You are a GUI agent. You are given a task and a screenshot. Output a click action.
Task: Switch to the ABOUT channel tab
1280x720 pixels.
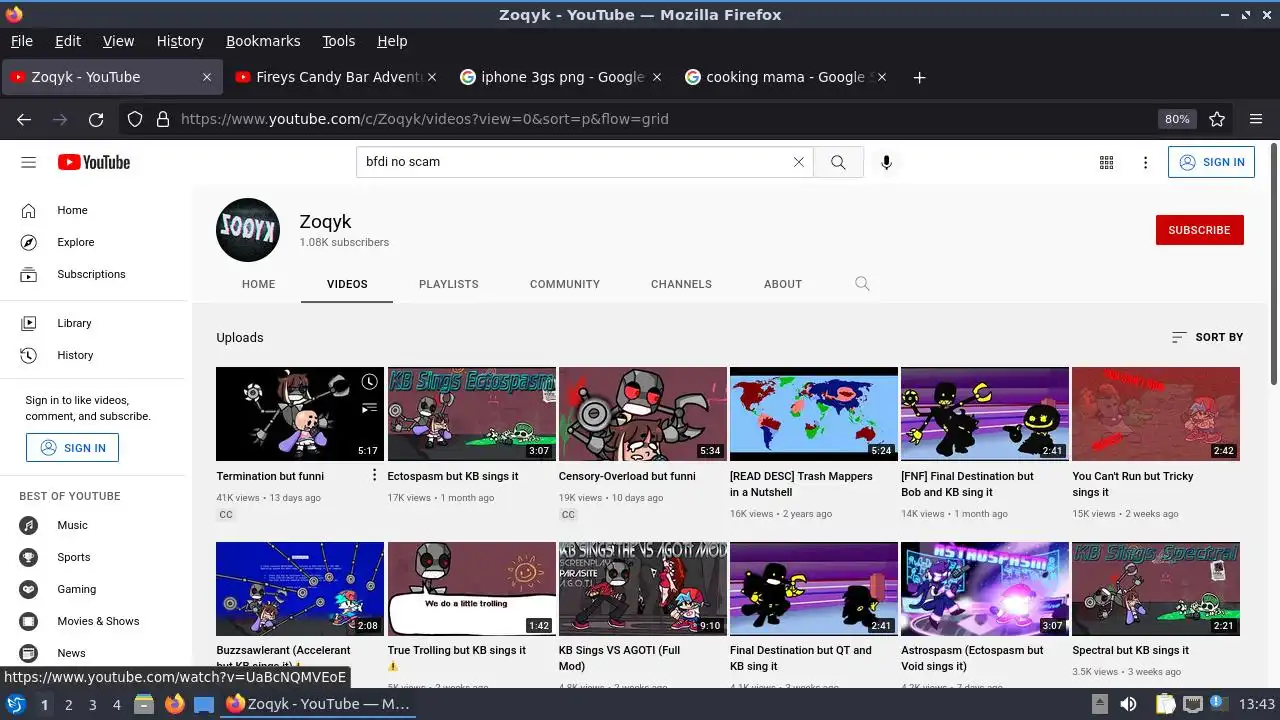pos(783,284)
